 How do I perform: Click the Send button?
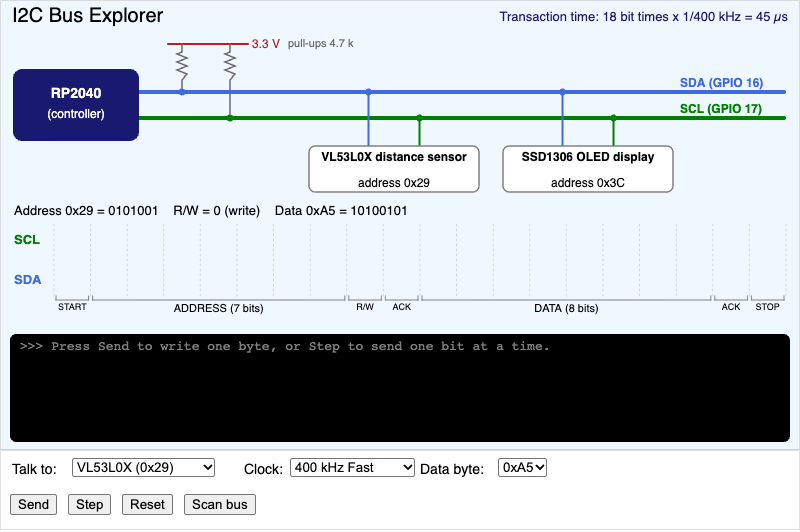point(33,504)
